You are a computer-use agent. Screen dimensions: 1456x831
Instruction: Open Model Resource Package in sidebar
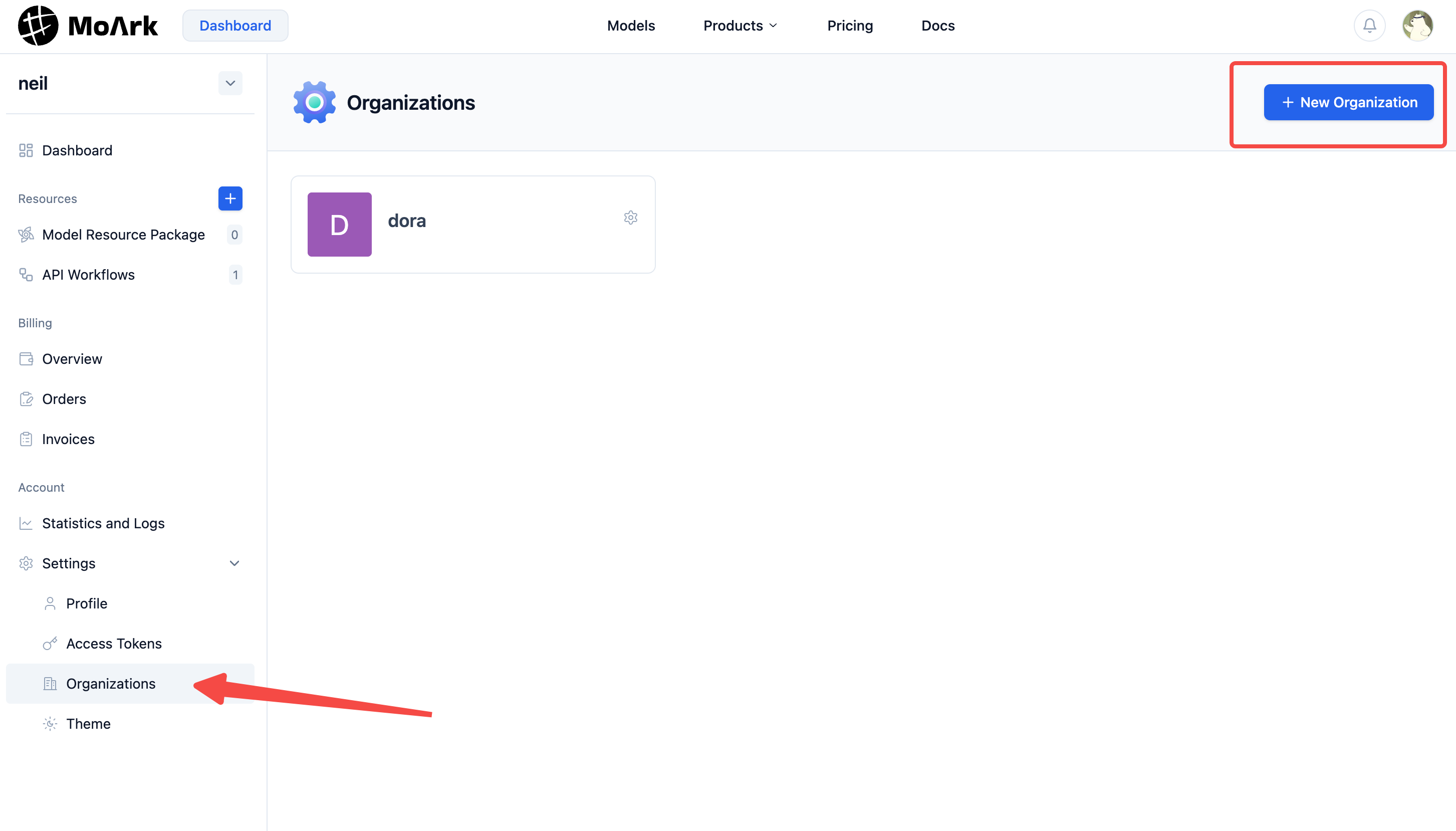coord(123,235)
